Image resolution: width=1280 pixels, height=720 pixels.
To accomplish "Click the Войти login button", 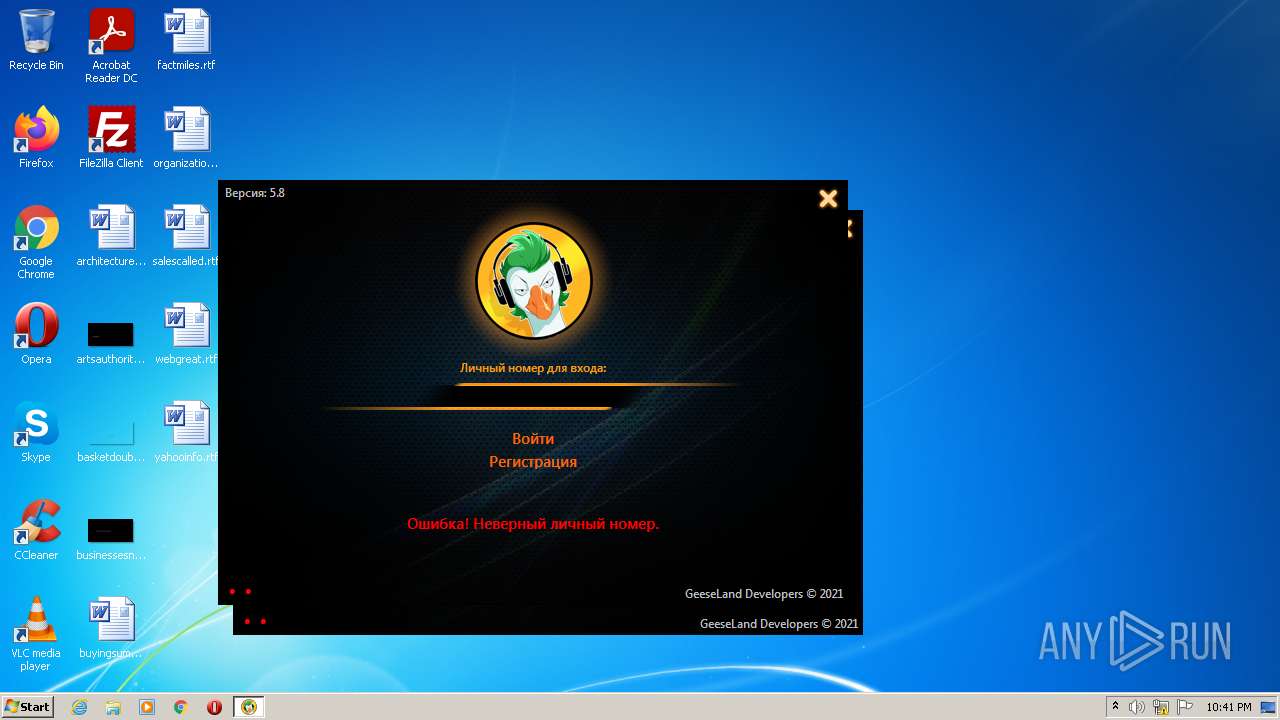I will (x=533, y=439).
